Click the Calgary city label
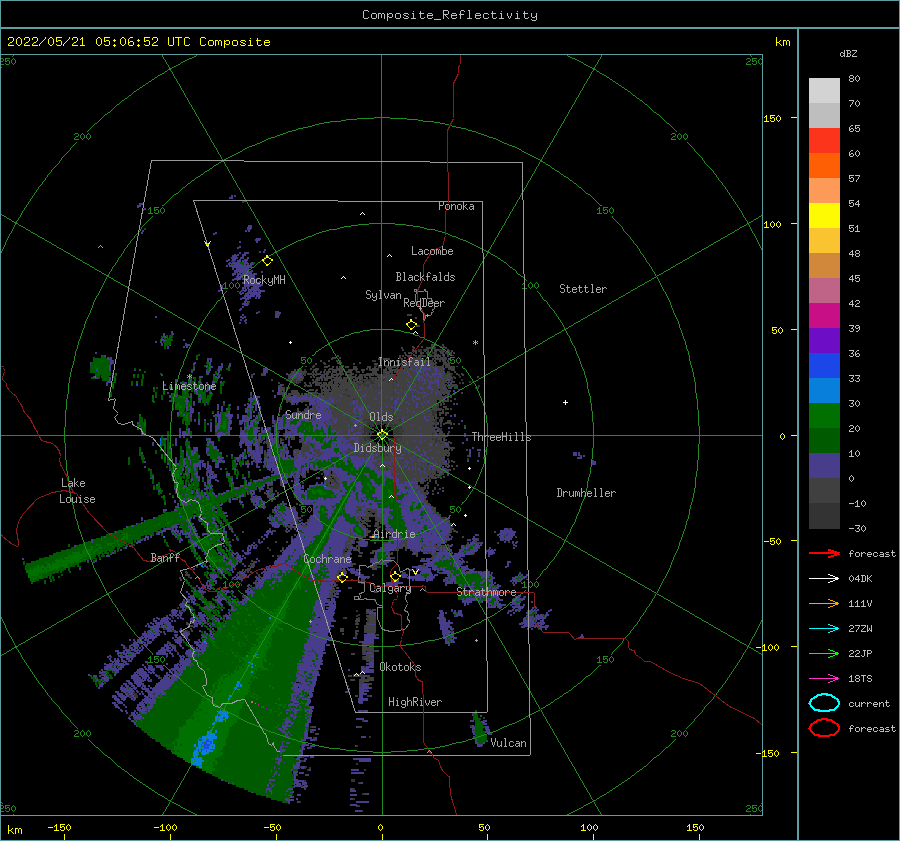This screenshot has width=900, height=841. (390, 588)
